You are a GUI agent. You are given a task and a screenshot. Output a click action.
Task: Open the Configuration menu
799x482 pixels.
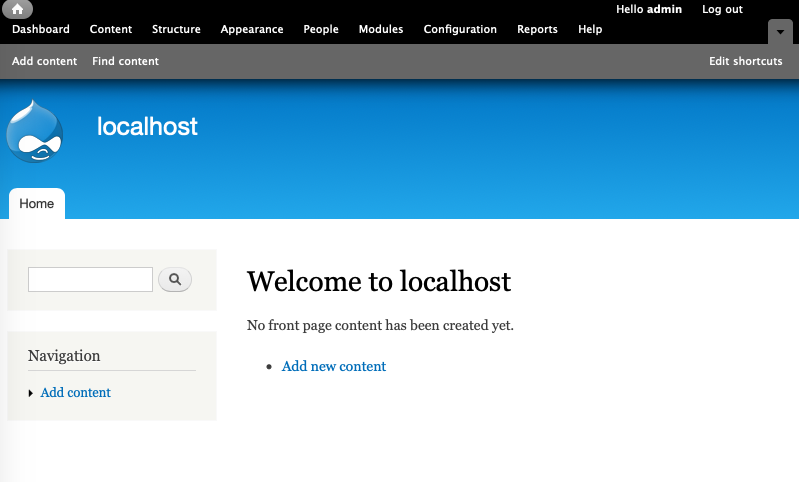(x=460, y=29)
